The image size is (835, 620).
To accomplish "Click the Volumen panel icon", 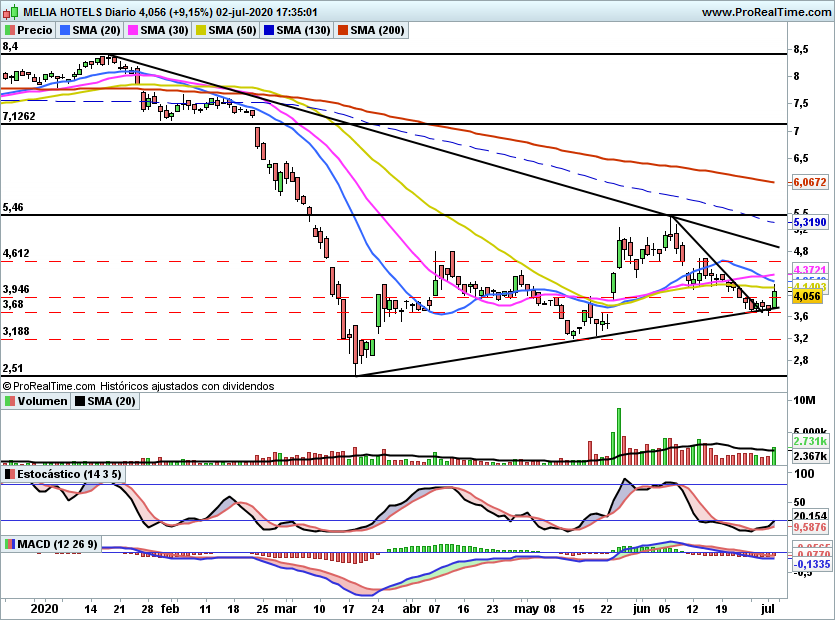I will [x=10, y=401].
